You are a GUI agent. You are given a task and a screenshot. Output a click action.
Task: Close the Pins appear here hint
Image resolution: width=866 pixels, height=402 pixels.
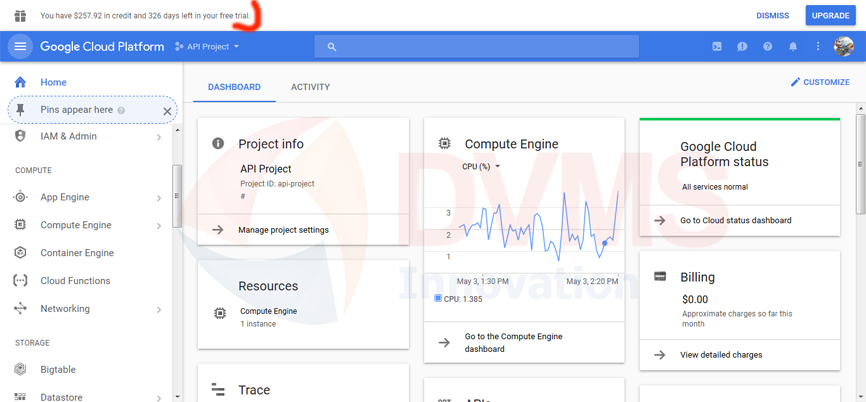pos(167,111)
